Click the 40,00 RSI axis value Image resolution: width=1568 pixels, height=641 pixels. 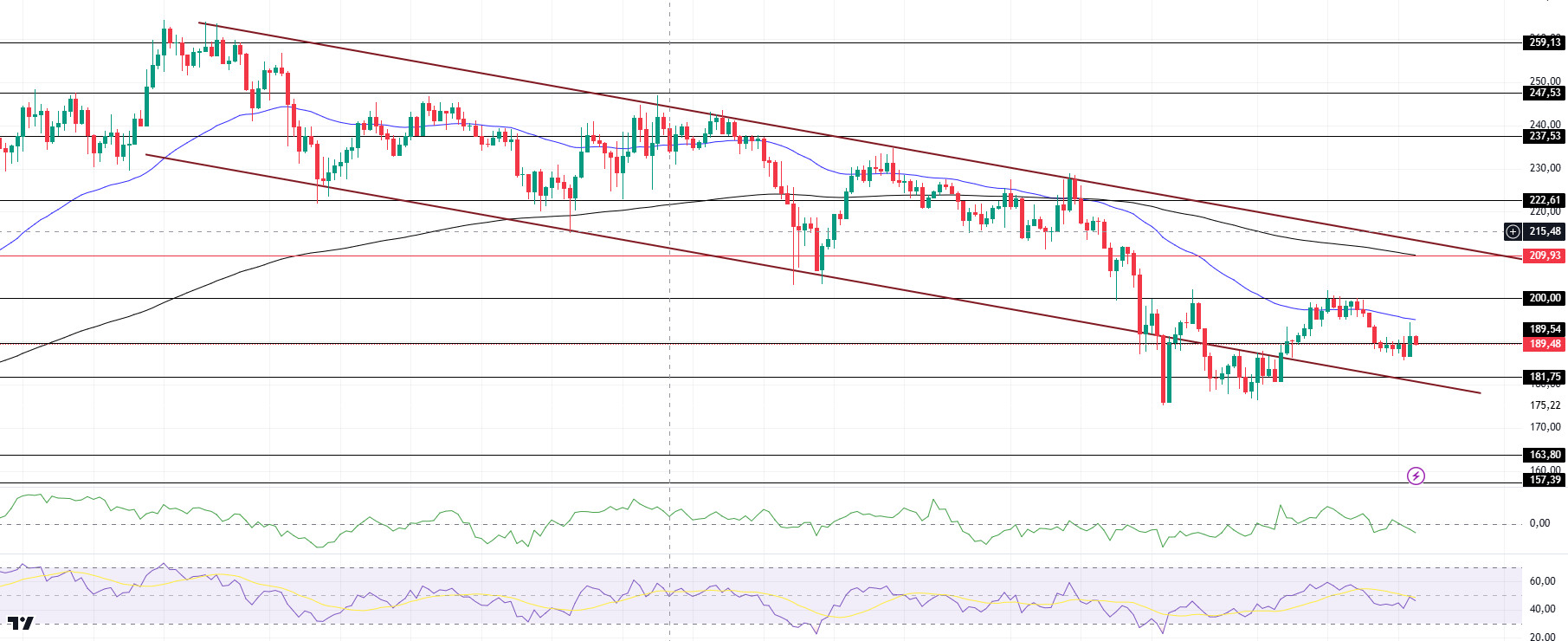click(x=1543, y=609)
